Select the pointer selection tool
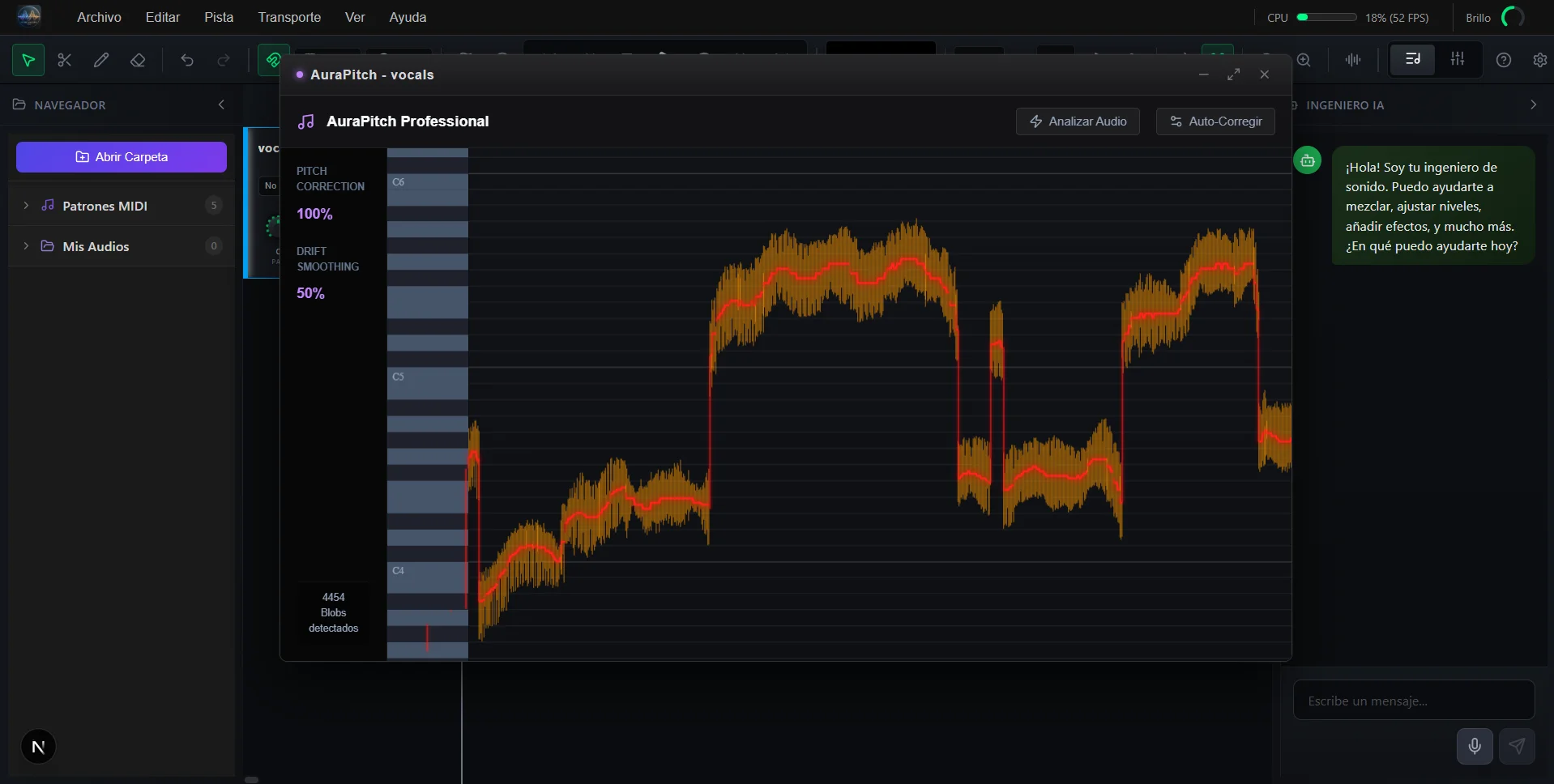This screenshot has height=784, width=1554. click(28, 60)
